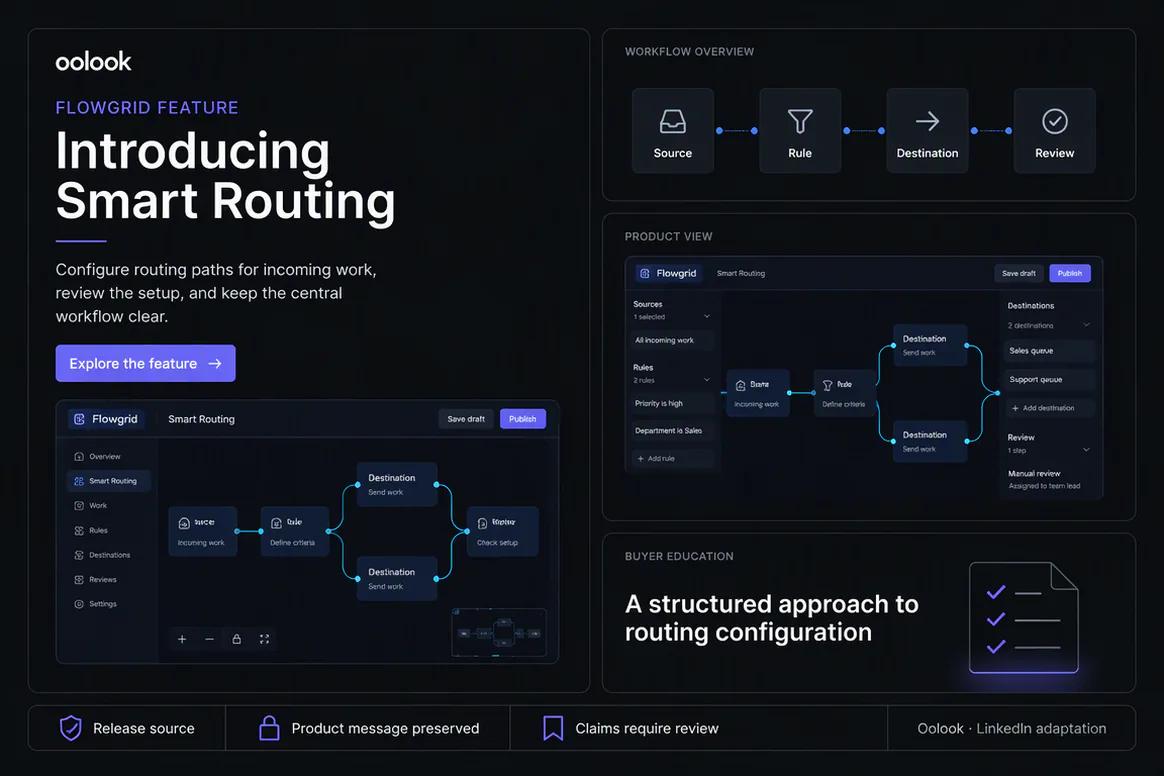Zoom in with the plus canvas control

click(x=182, y=639)
